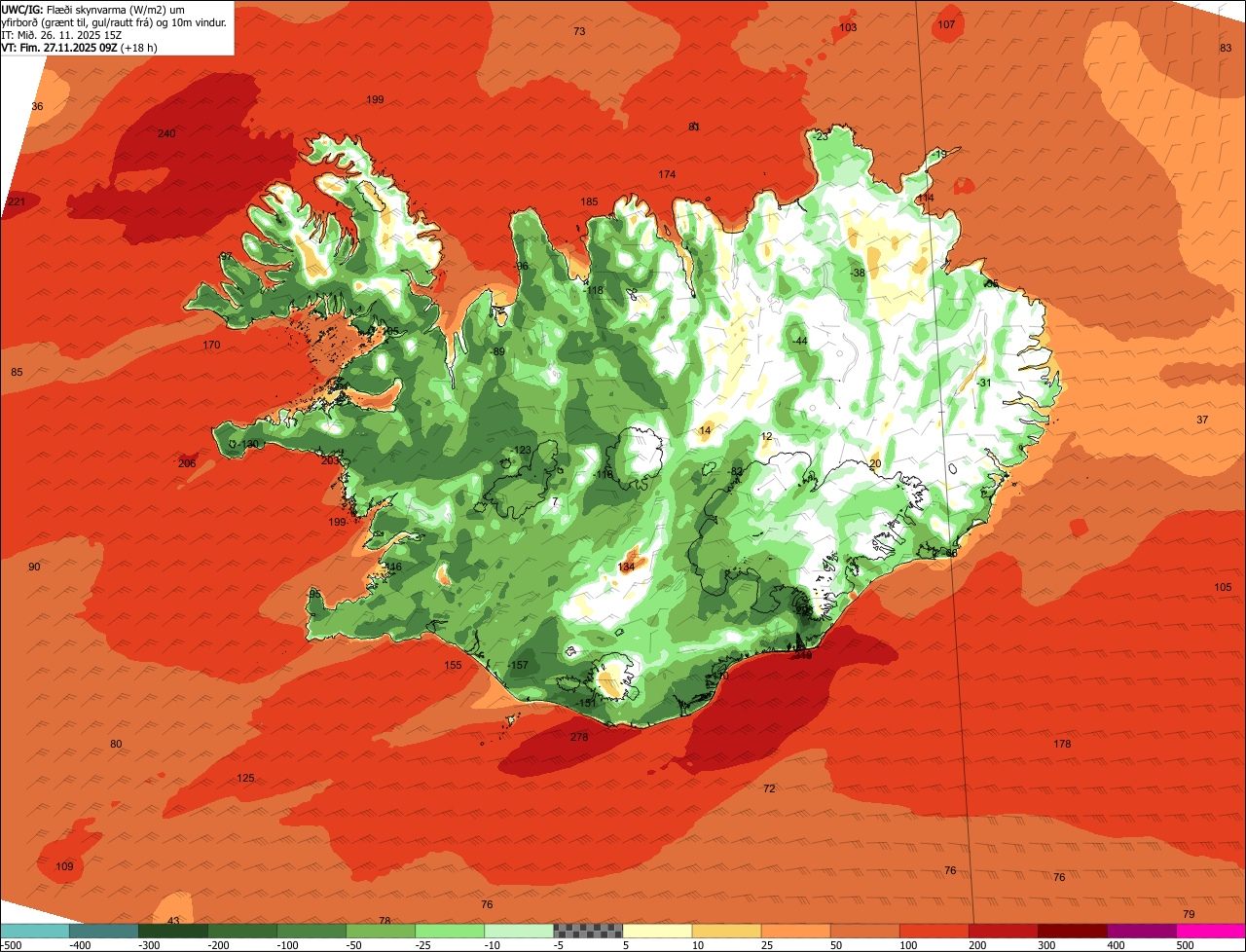
Task: Click the value 185 off the north coast
Action: [x=590, y=201]
